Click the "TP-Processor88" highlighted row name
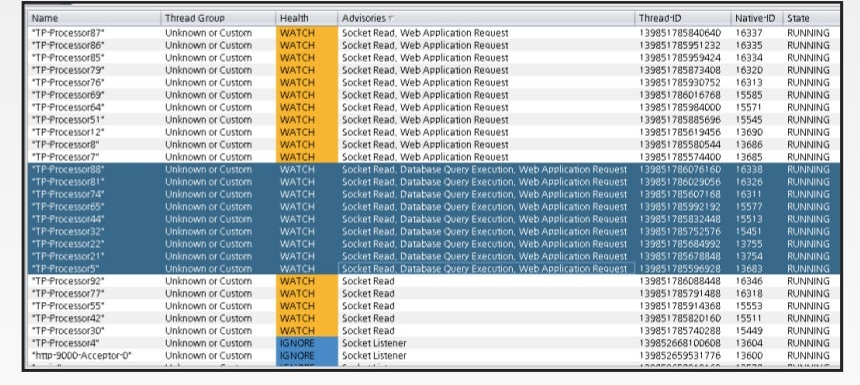 point(68,169)
